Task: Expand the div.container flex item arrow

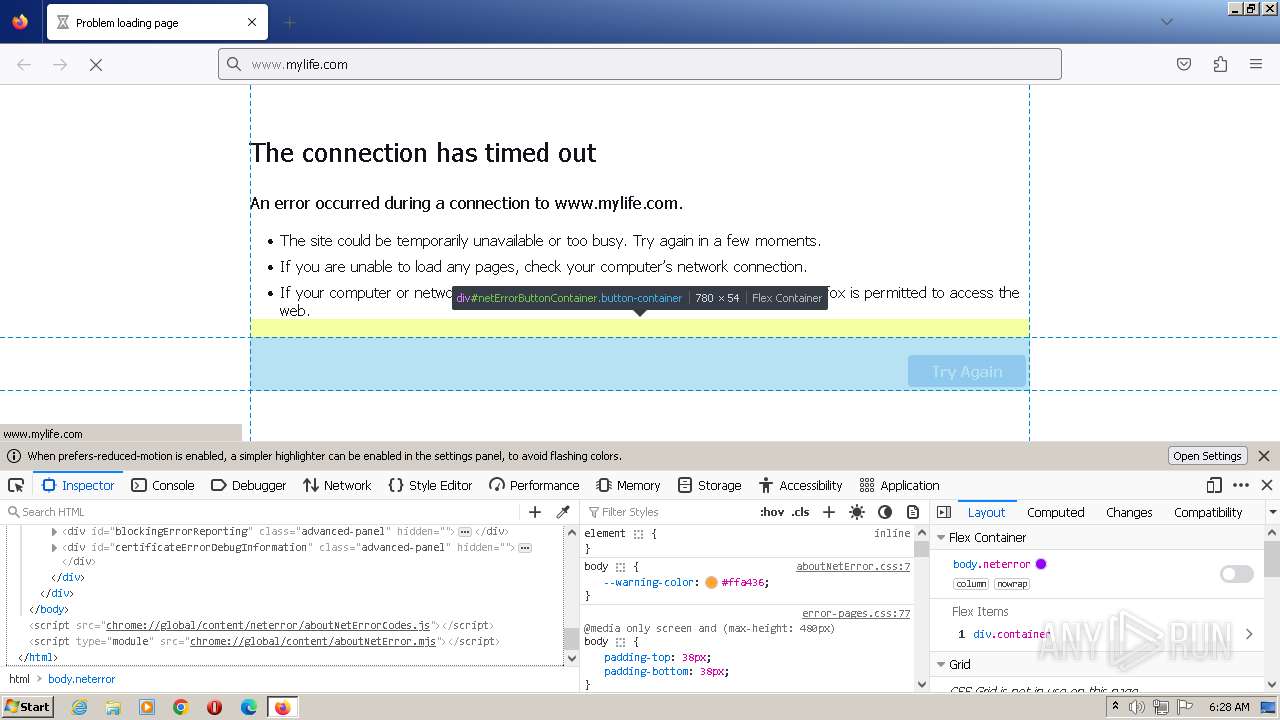Action: [1249, 634]
